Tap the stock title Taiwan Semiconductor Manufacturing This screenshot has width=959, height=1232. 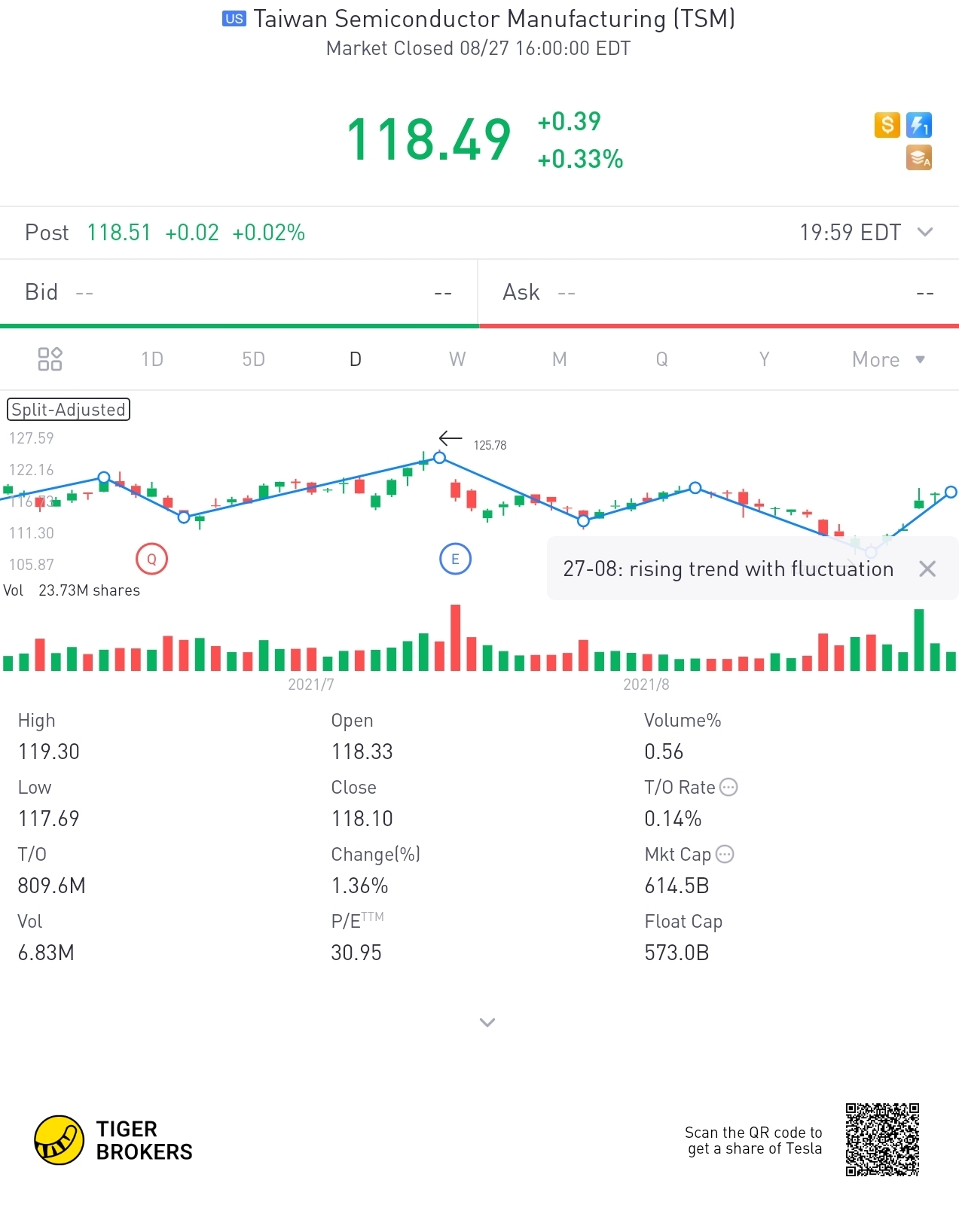[x=494, y=19]
